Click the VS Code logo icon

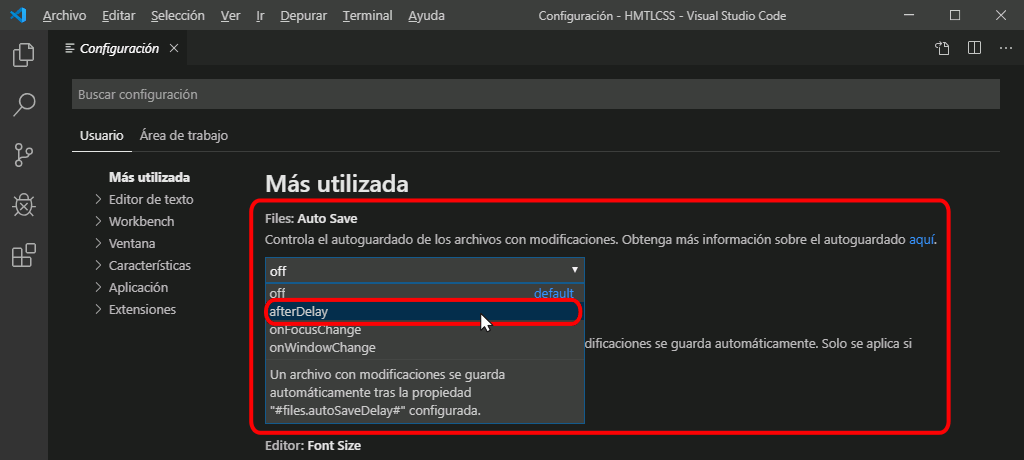tap(18, 15)
